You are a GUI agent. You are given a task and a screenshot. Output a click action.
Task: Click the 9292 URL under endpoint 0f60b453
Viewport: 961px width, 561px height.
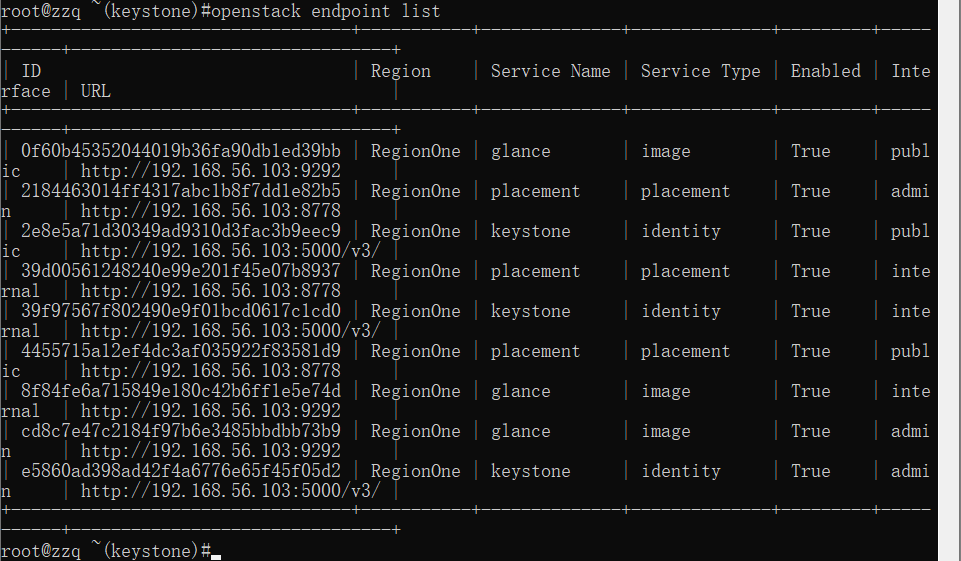pyautogui.click(x=211, y=171)
